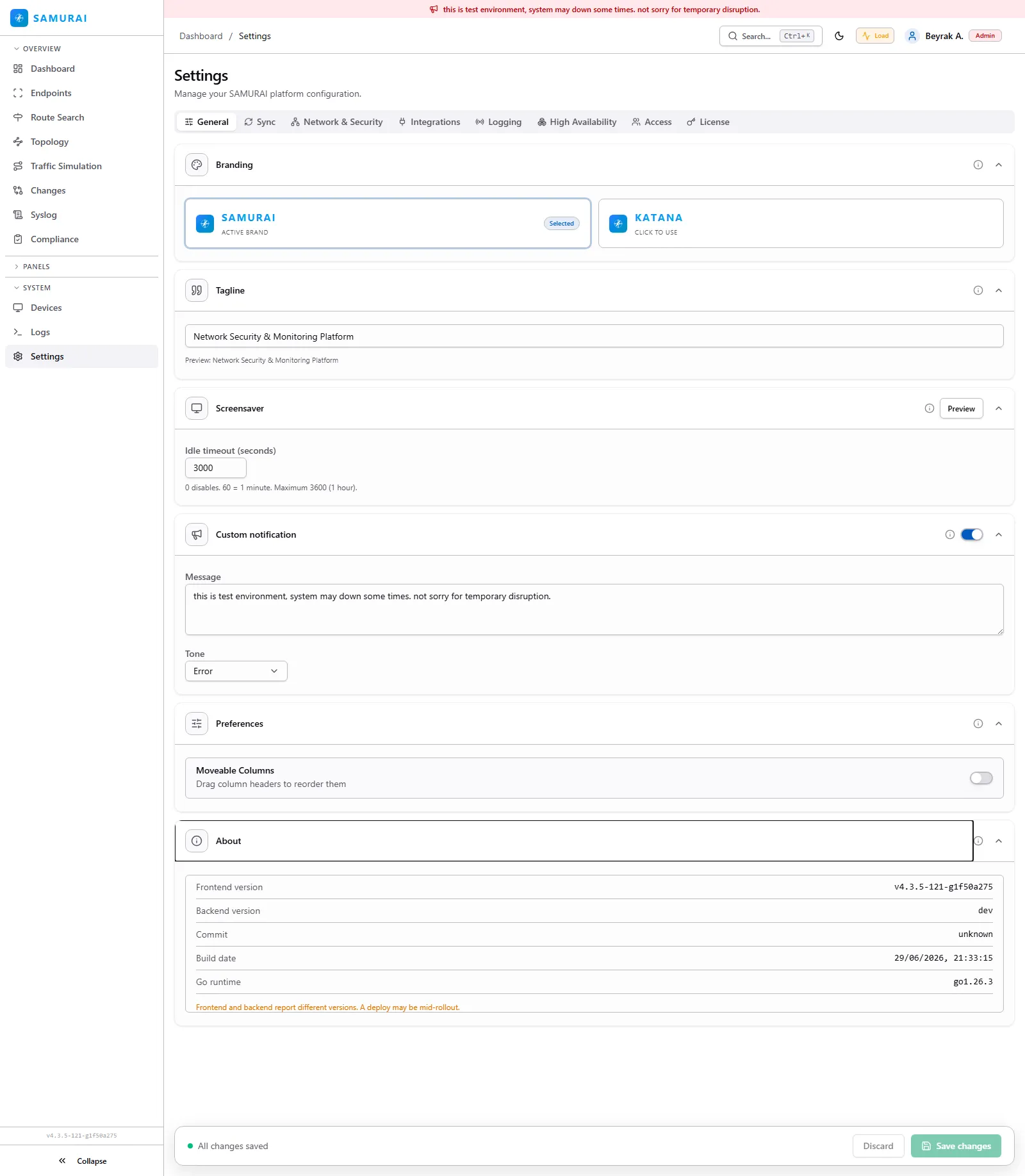This screenshot has height=1176, width=1025.
Task: Disable the Custom notification toggle
Action: [x=972, y=534]
